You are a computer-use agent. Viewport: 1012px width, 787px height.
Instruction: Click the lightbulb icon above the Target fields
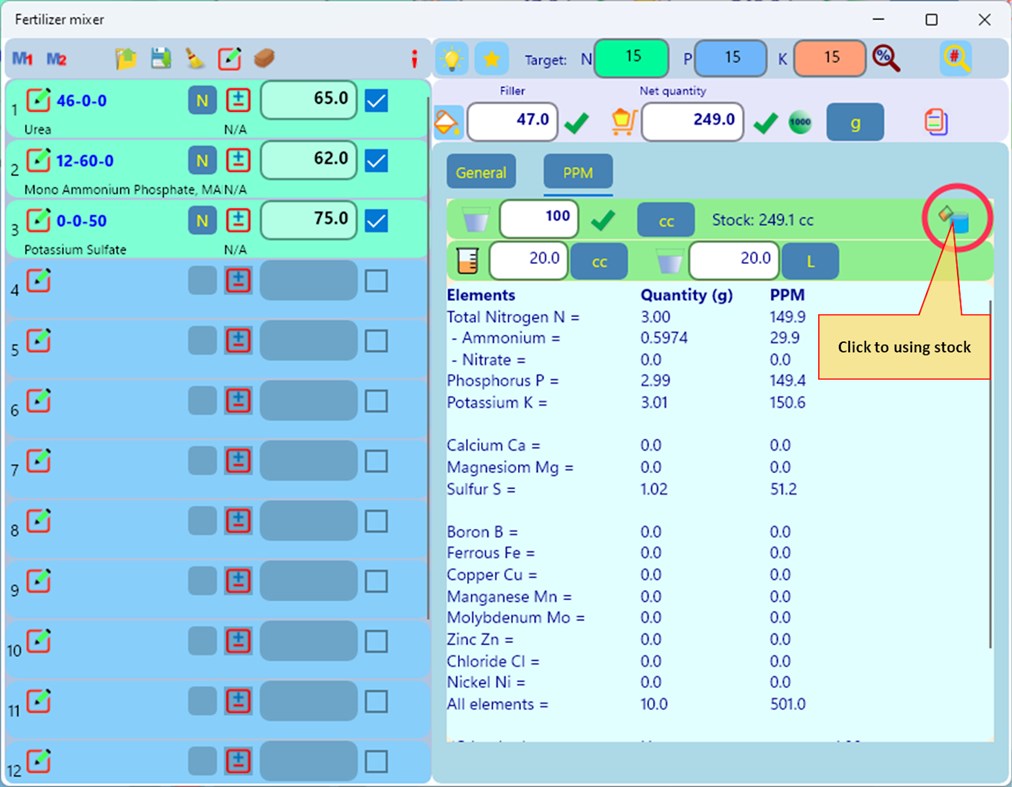point(451,58)
